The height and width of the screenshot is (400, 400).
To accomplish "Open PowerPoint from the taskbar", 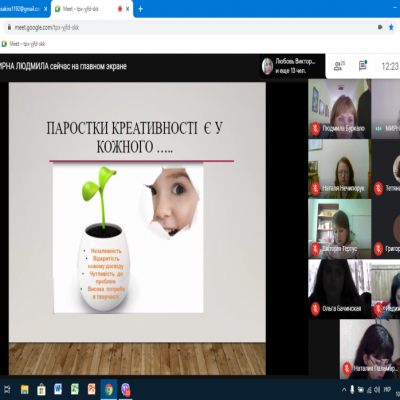I will [92, 389].
